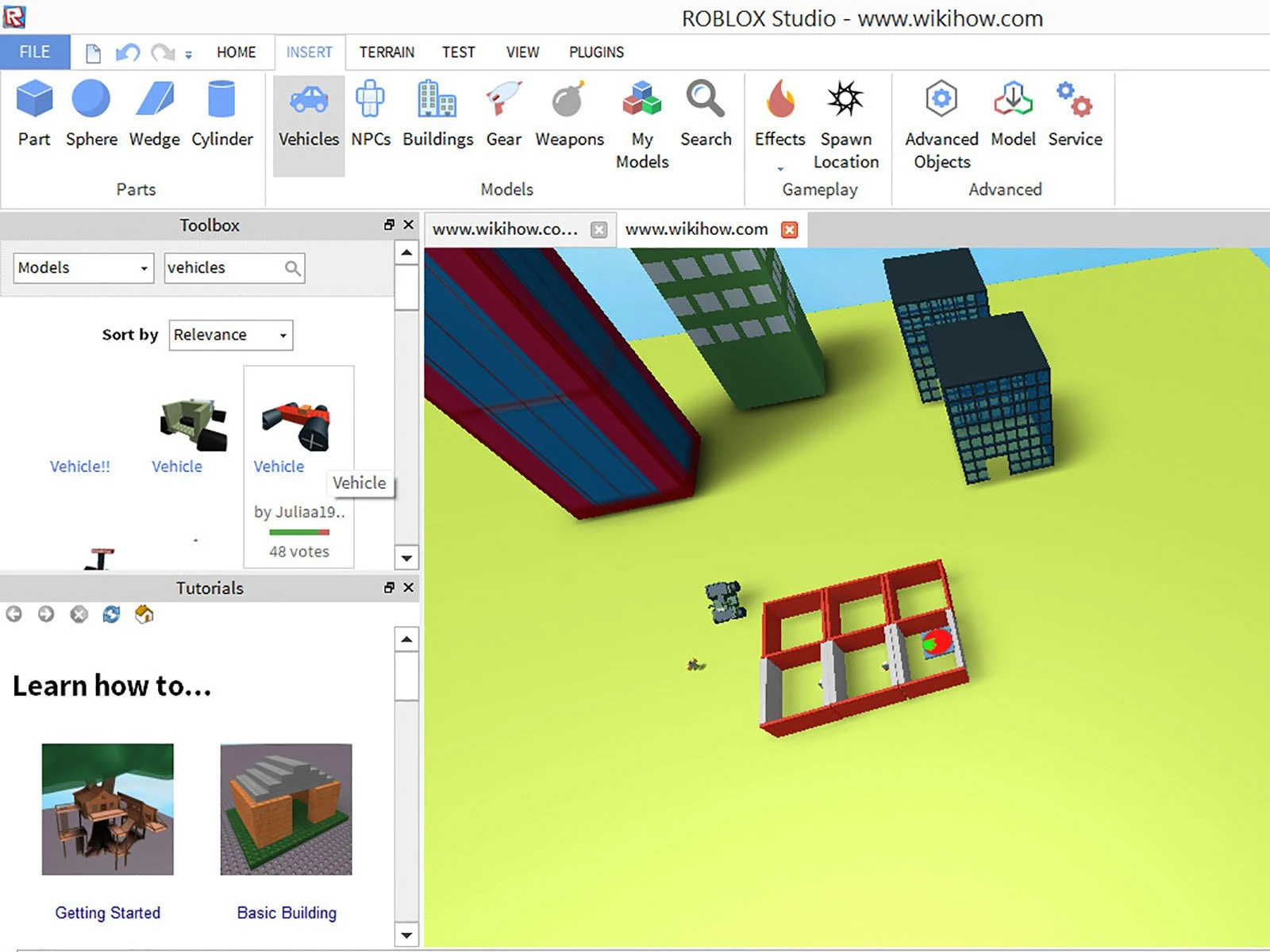This screenshot has width=1270, height=952.
Task: Open the PLUGINS menu tab
Action: (x=595, y=52)
